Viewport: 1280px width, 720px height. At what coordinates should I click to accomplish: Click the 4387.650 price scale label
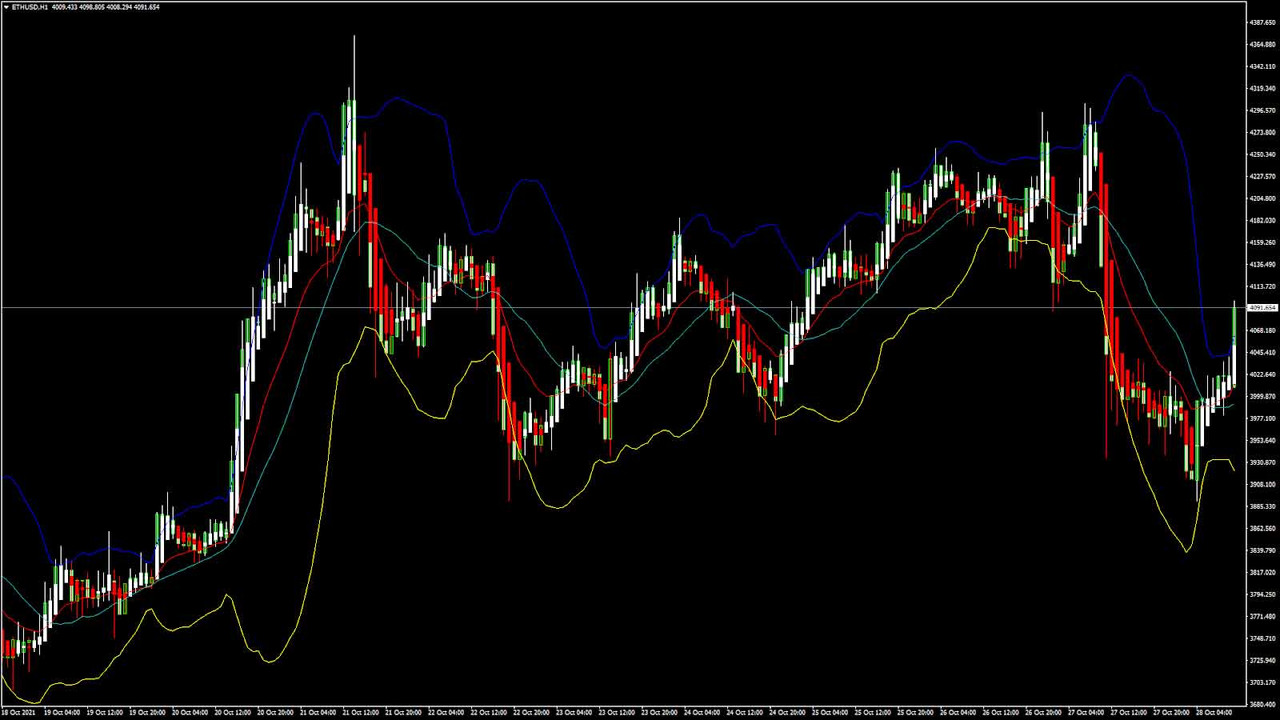point(1262,22)
